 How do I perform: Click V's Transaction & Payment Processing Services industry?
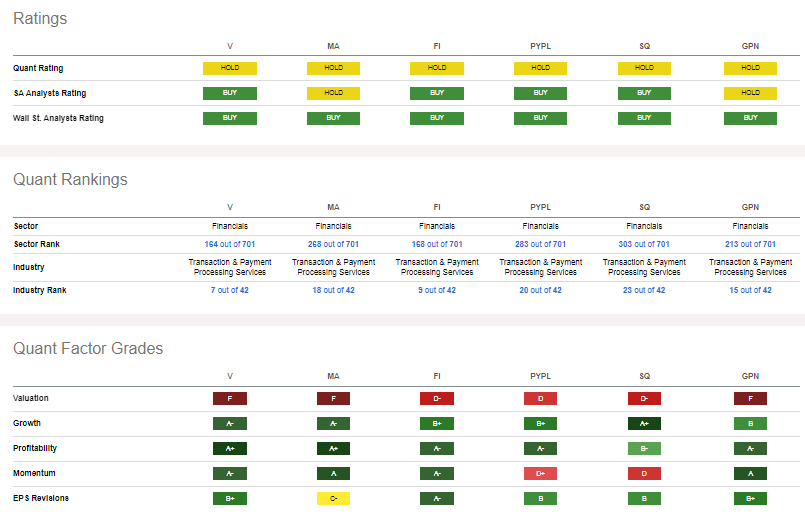click(x=229, y=267)
